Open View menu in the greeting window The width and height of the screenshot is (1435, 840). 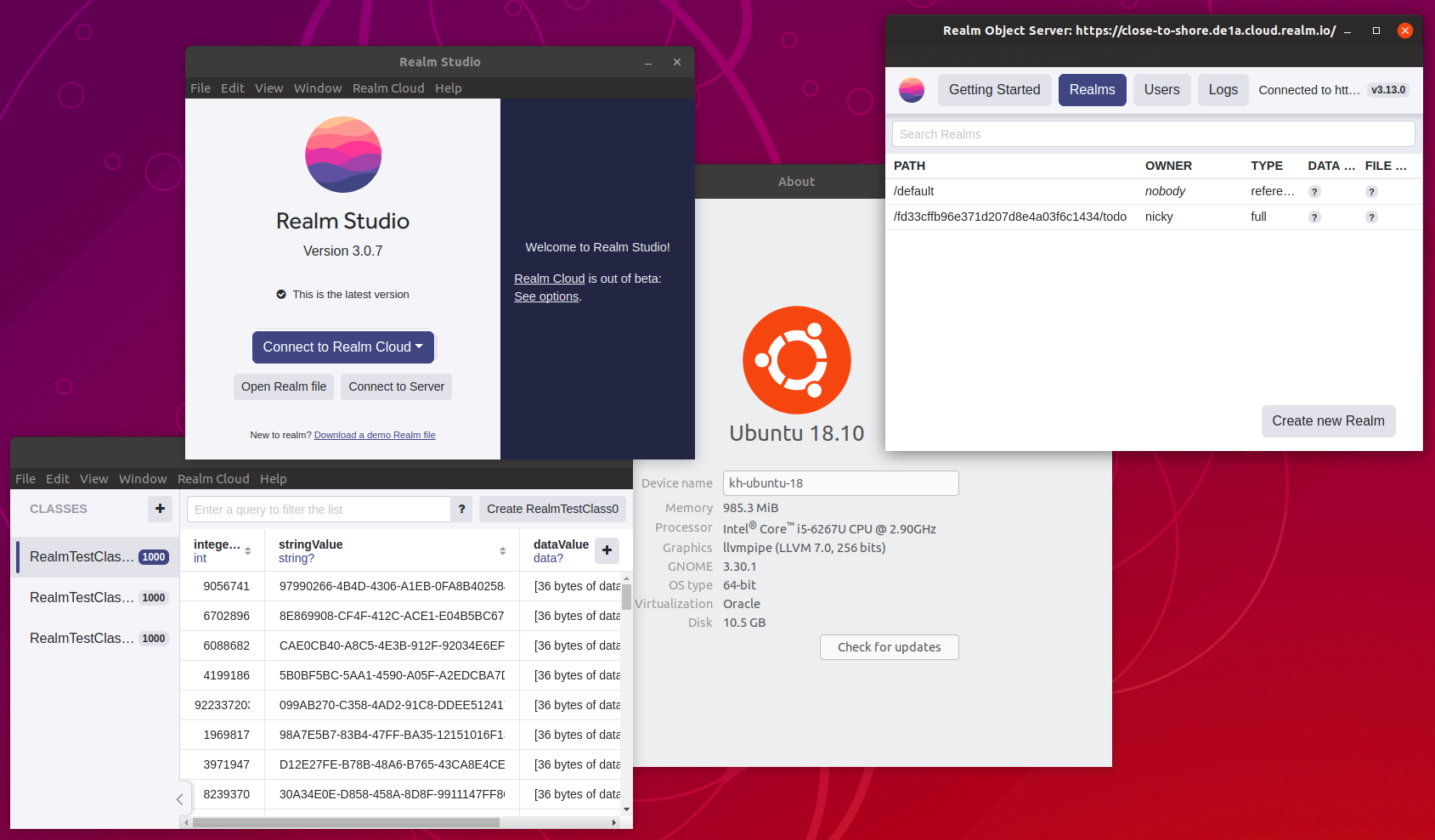click(x=269, y=88)
